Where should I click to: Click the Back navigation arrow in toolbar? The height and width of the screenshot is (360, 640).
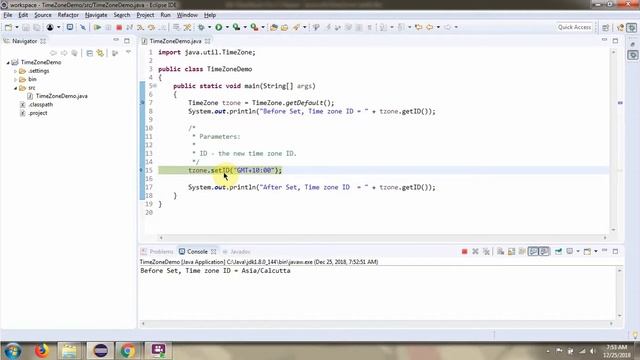point(429,27)
